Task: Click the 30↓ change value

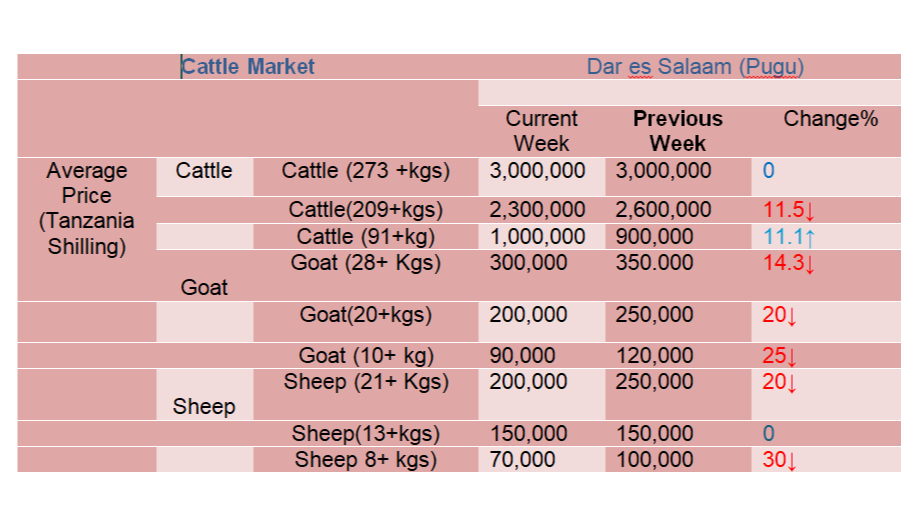Action: tap(779, 460)
